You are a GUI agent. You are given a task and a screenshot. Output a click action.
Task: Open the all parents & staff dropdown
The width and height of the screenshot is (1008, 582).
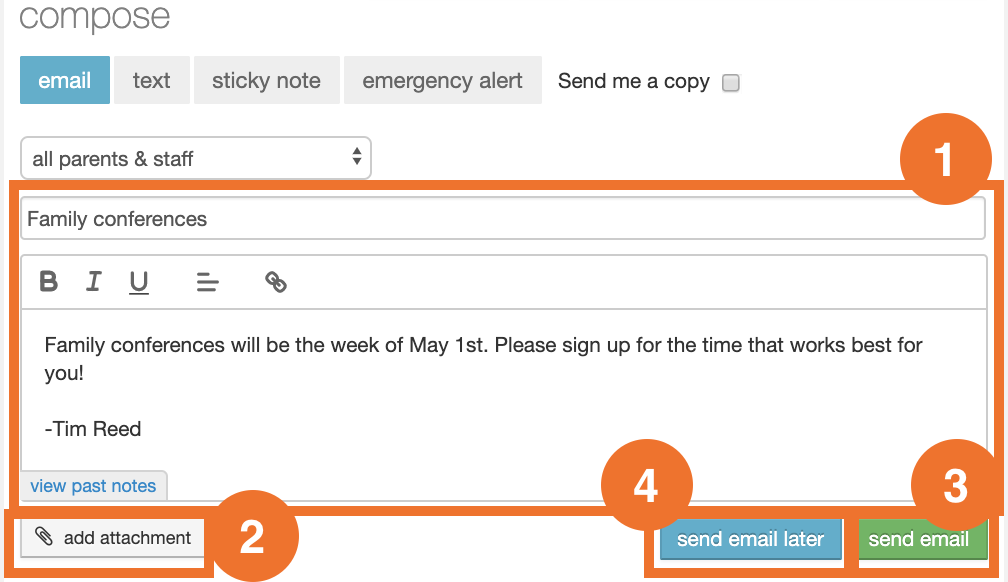click(195, 157)
